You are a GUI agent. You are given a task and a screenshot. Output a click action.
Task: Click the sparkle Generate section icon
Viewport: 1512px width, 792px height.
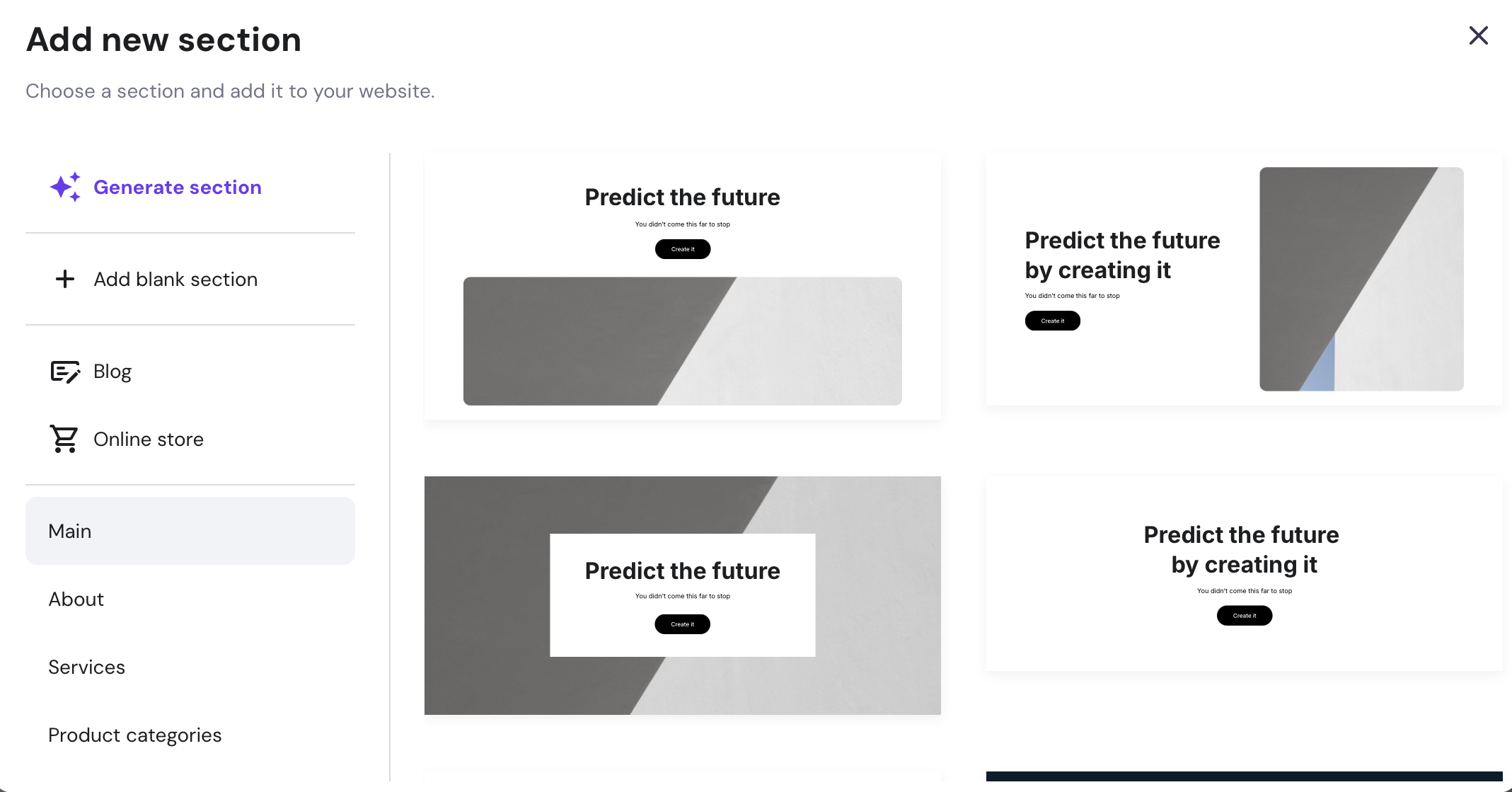point(65,187)
